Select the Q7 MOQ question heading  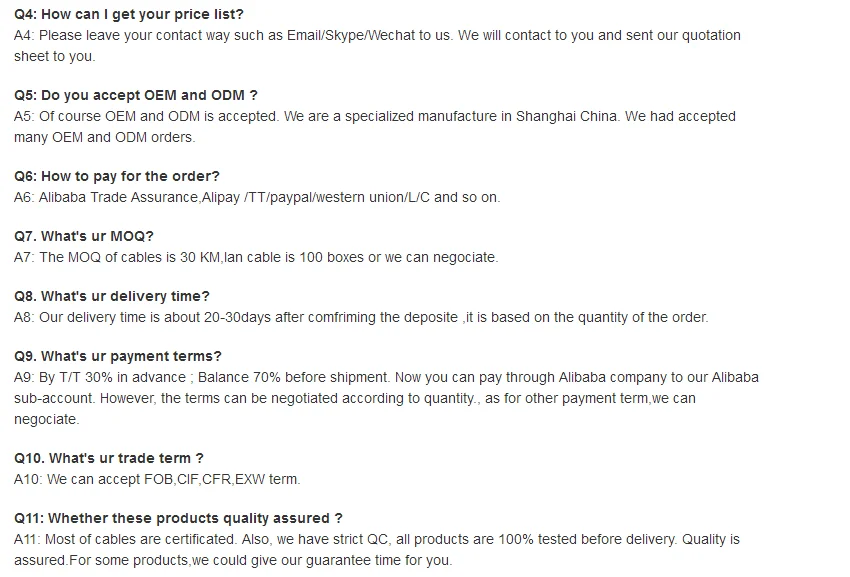click(84, 237)
